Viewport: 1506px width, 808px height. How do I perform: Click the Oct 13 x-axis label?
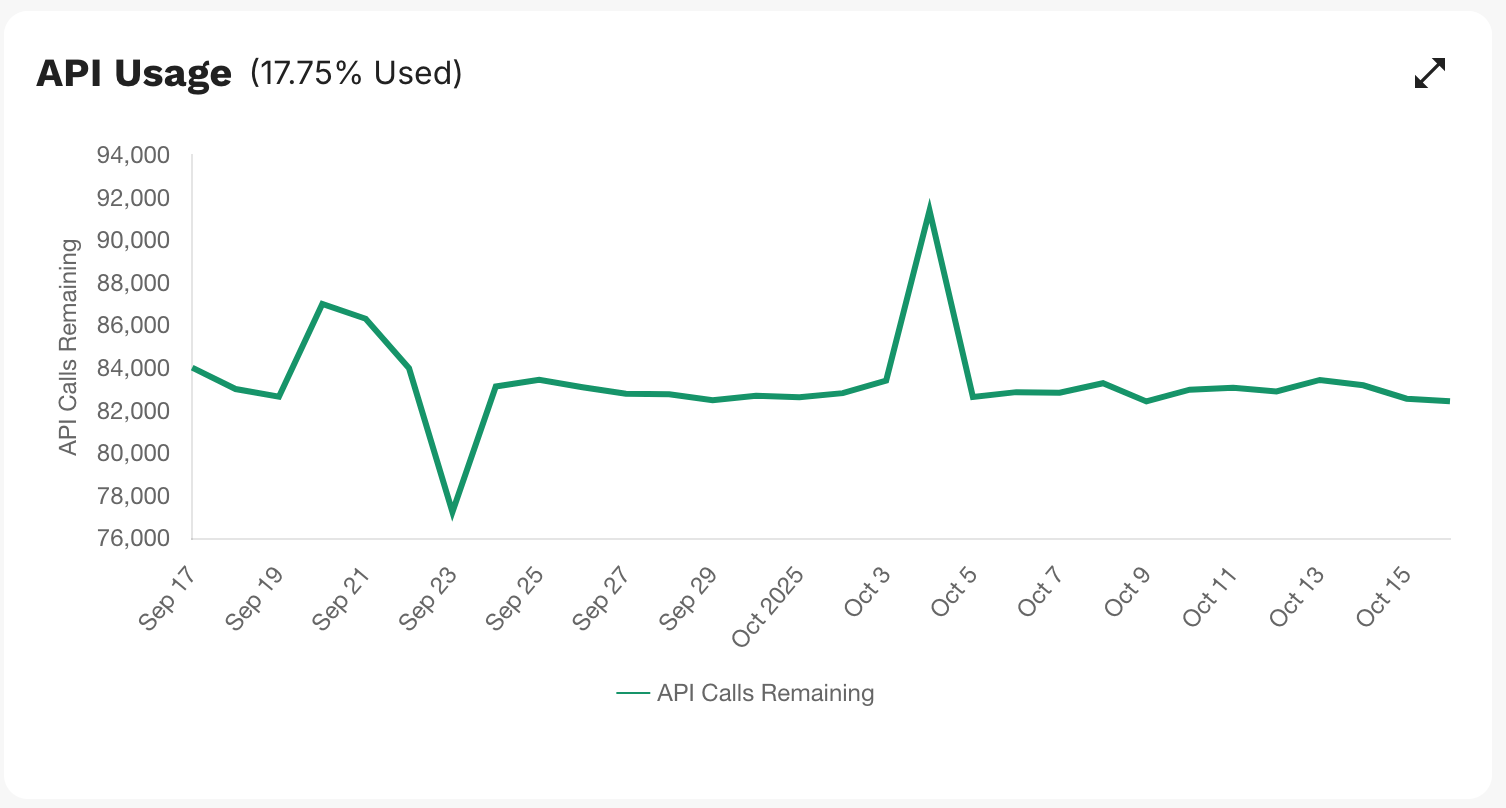click(x=1297, y=597)
